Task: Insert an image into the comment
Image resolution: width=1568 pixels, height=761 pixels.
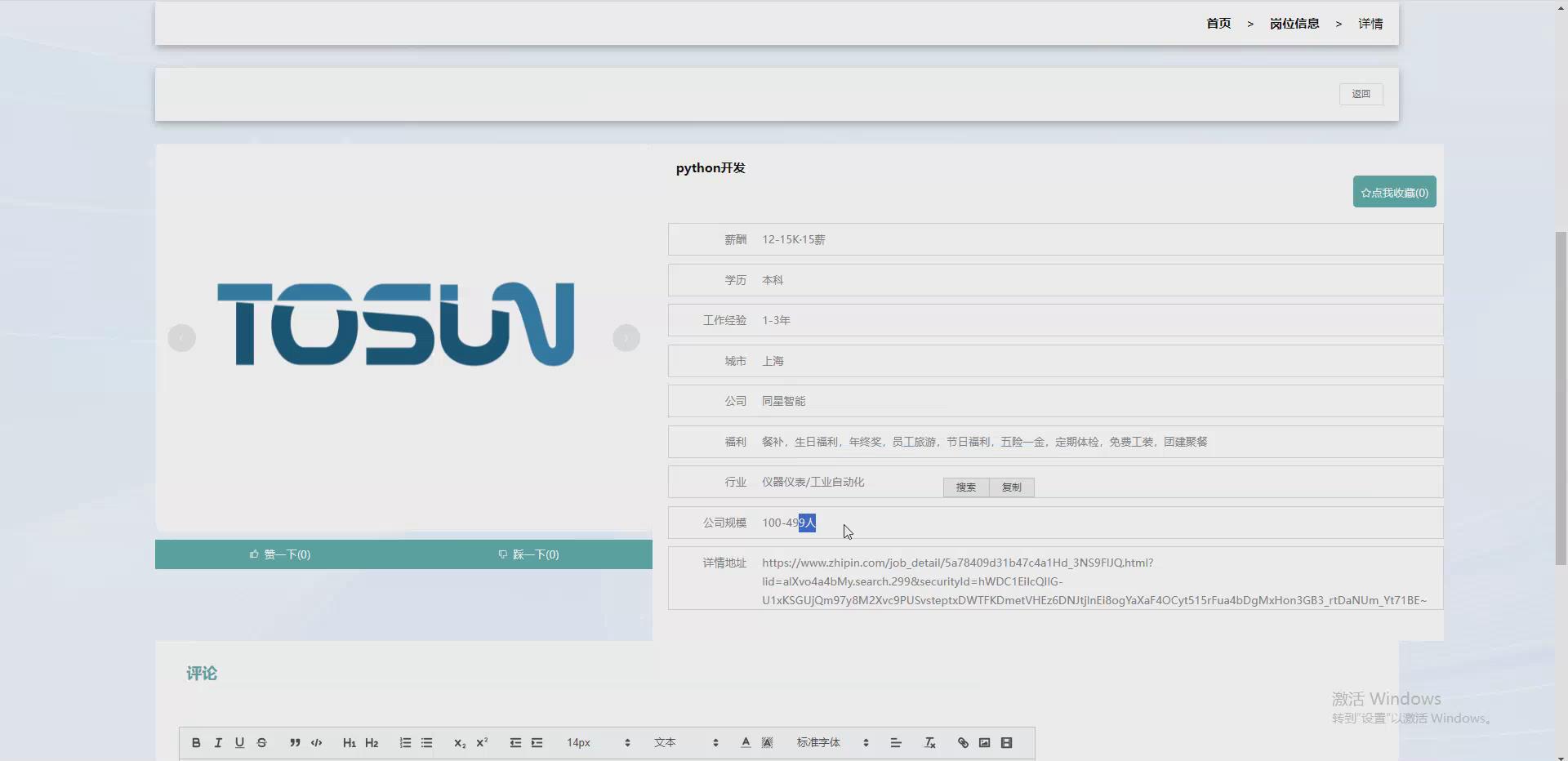Action: click(985, 743)
